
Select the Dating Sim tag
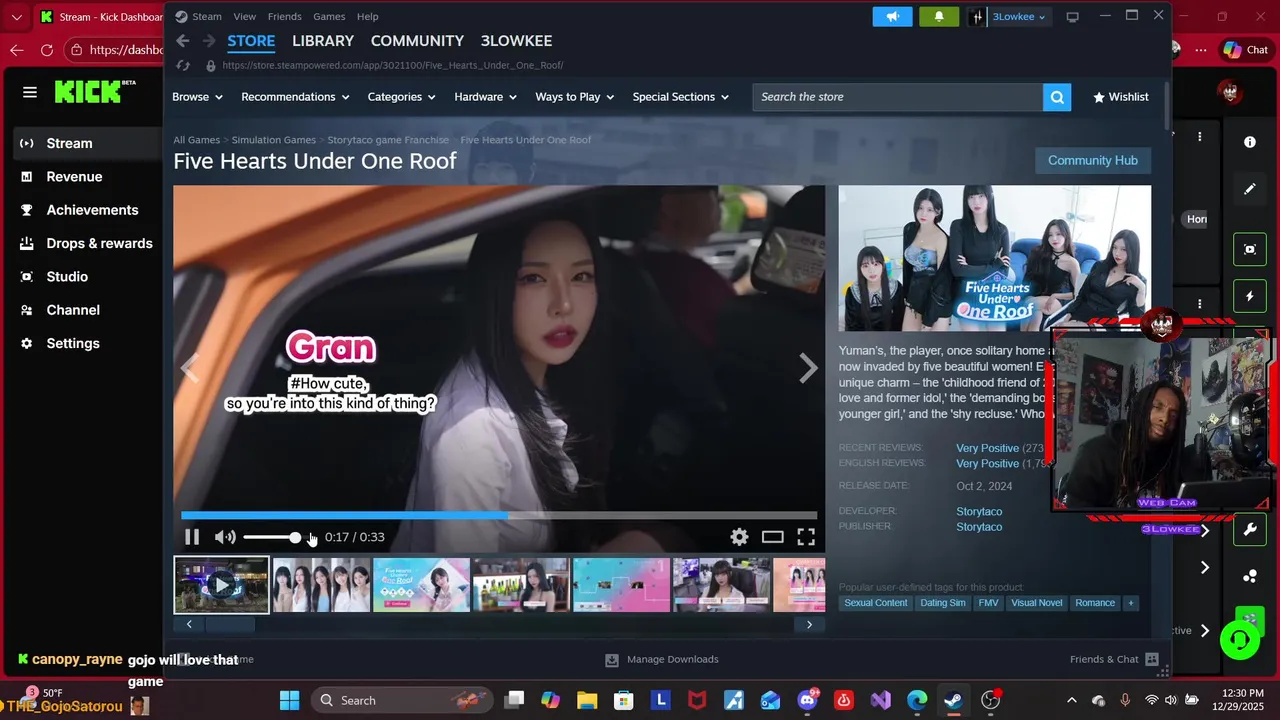943,603
